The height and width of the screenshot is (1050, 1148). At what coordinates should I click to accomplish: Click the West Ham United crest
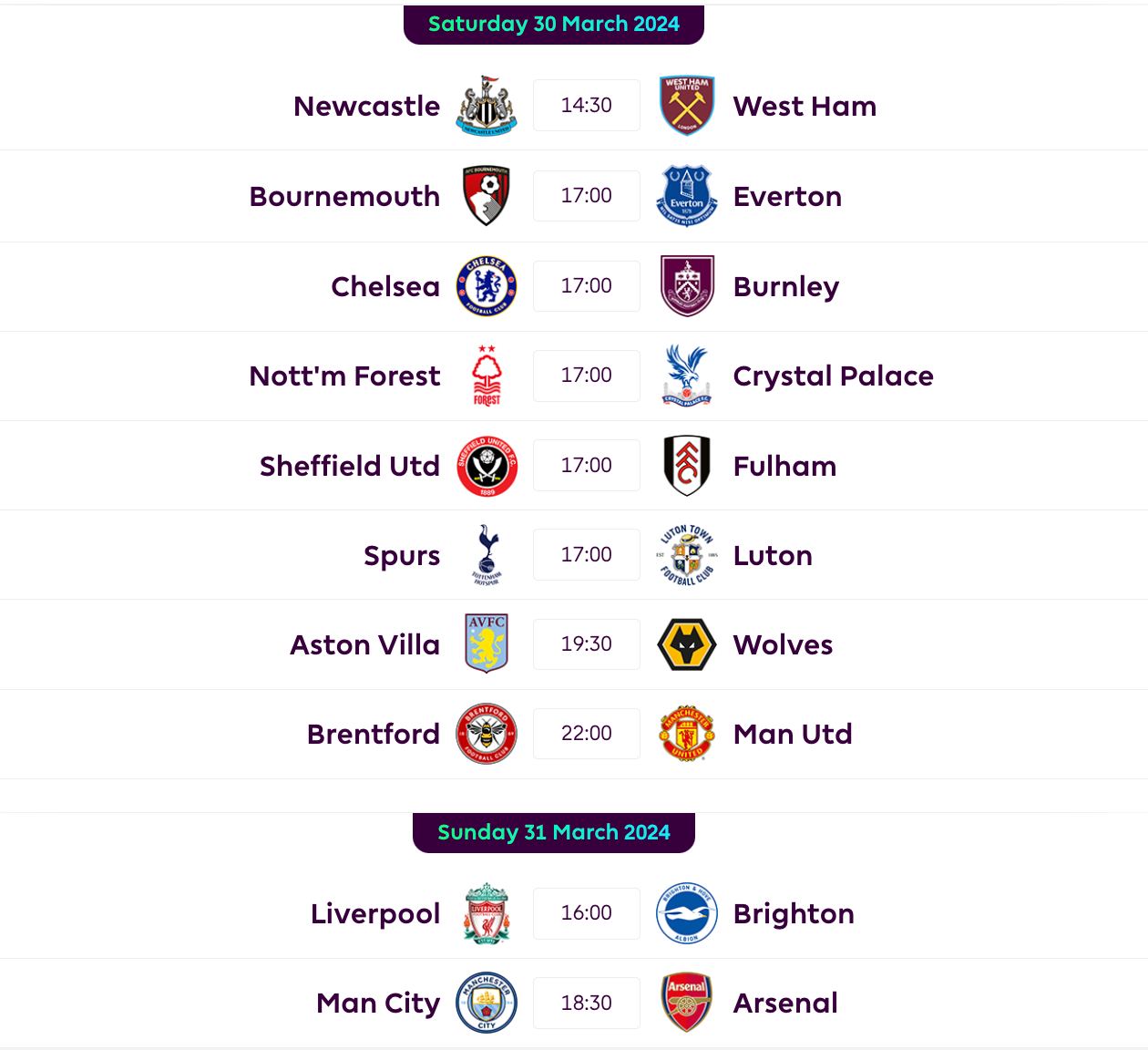pos(686,106)
